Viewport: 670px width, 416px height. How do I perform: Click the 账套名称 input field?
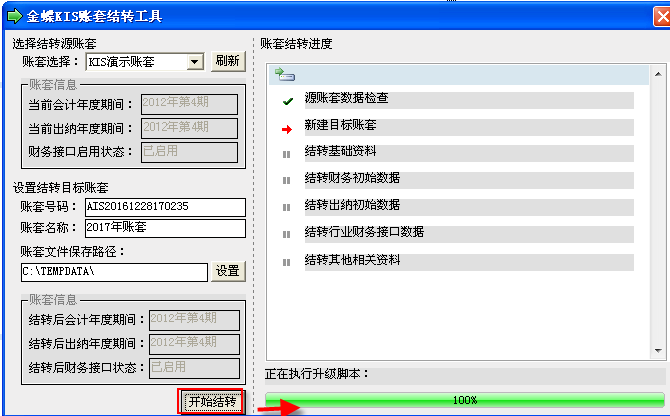[x=165, y=228]
